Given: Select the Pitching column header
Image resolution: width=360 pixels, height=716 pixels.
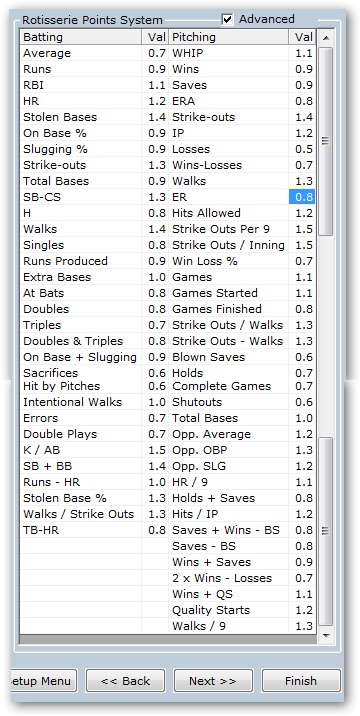Looking at the screenshot, I should coord(229,37).
